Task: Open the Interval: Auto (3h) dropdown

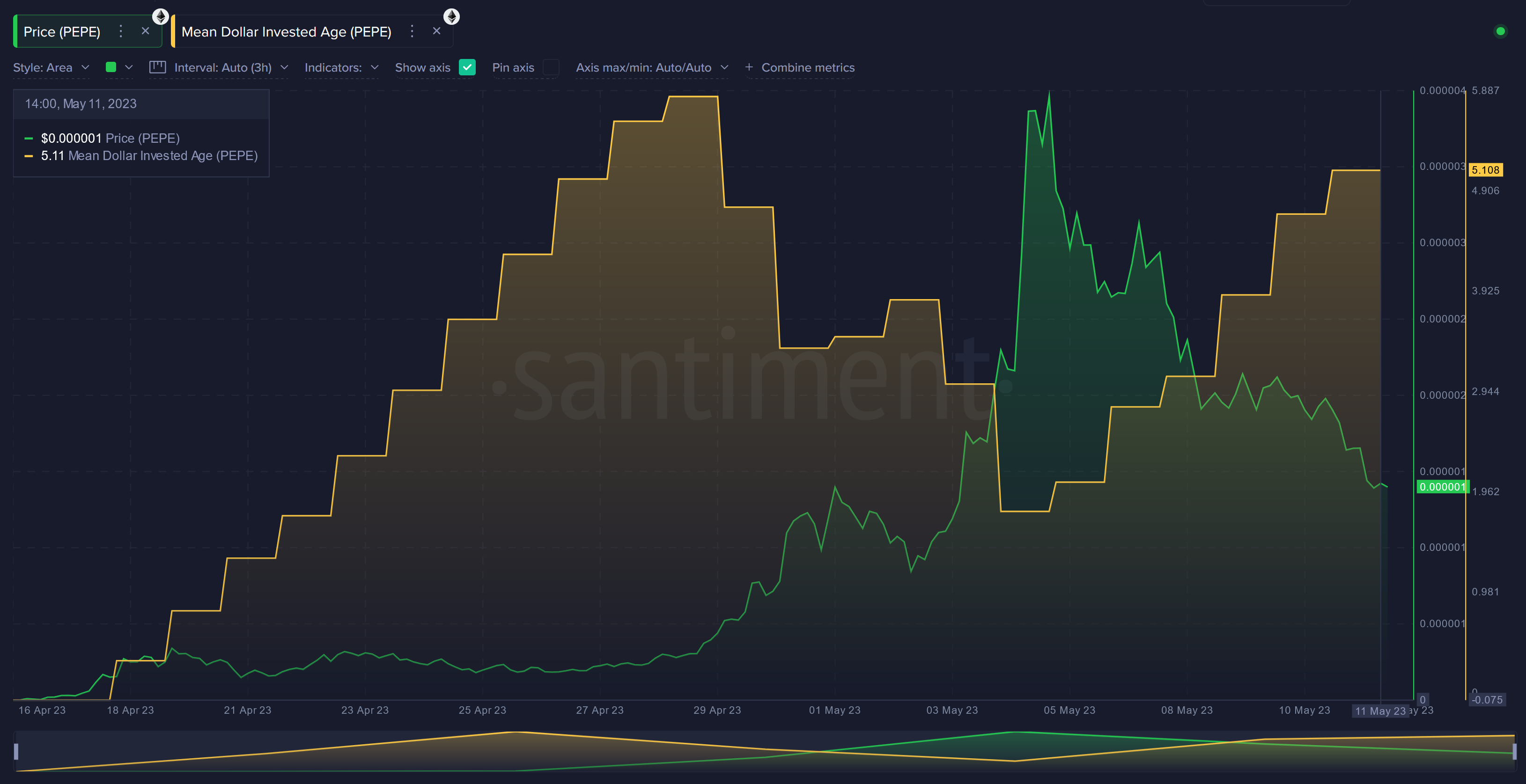Action: click(x=231, y=67)
